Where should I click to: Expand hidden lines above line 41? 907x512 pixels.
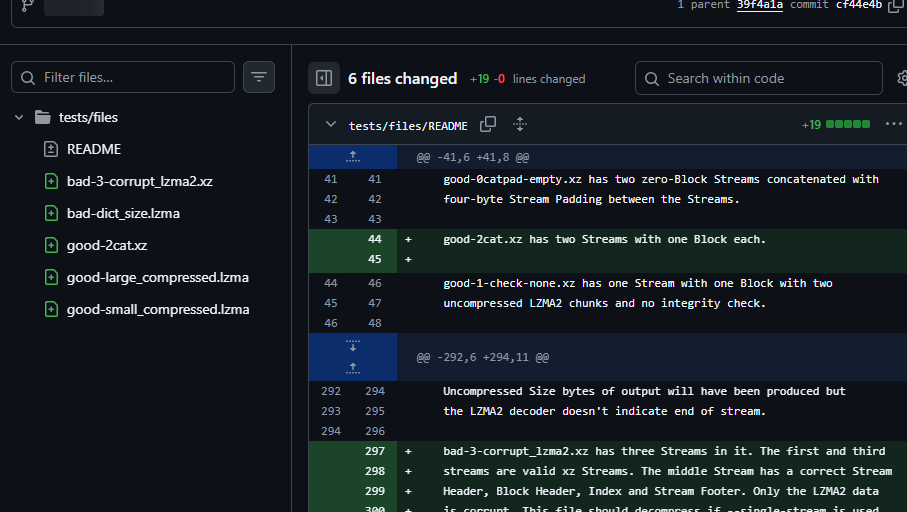tap(352, 157)
